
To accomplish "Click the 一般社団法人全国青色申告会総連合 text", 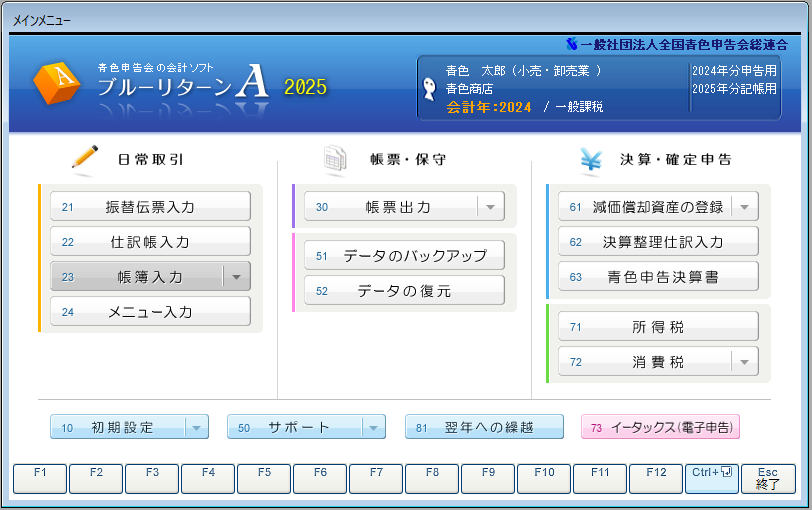I will coord(684,45).
